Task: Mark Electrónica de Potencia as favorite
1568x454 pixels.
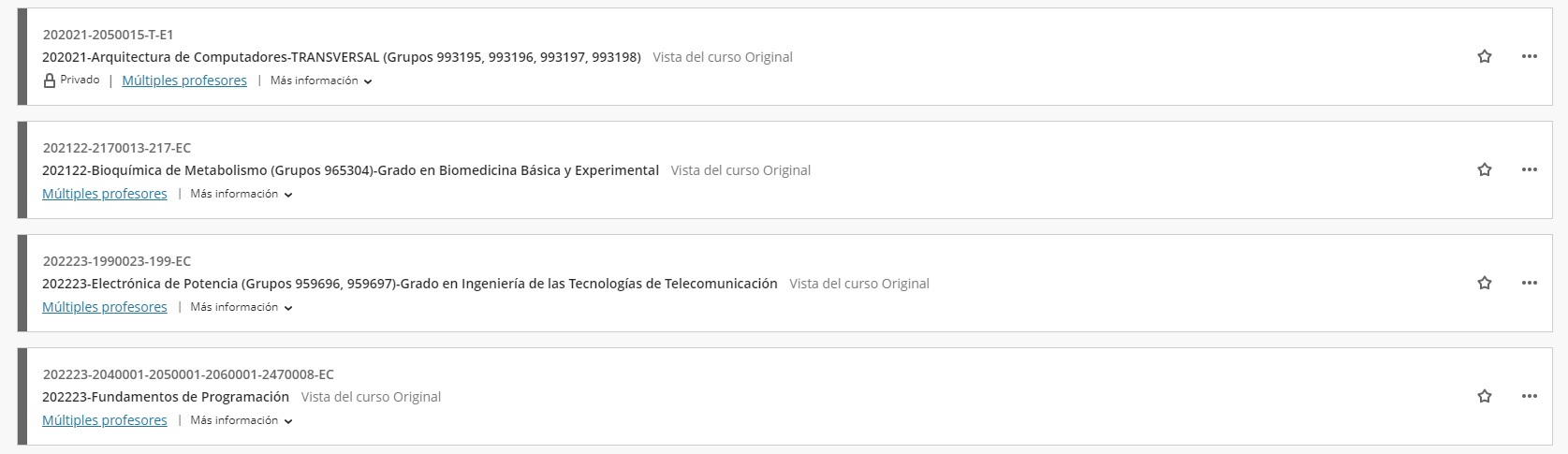Action: [x=1484, y=283]
